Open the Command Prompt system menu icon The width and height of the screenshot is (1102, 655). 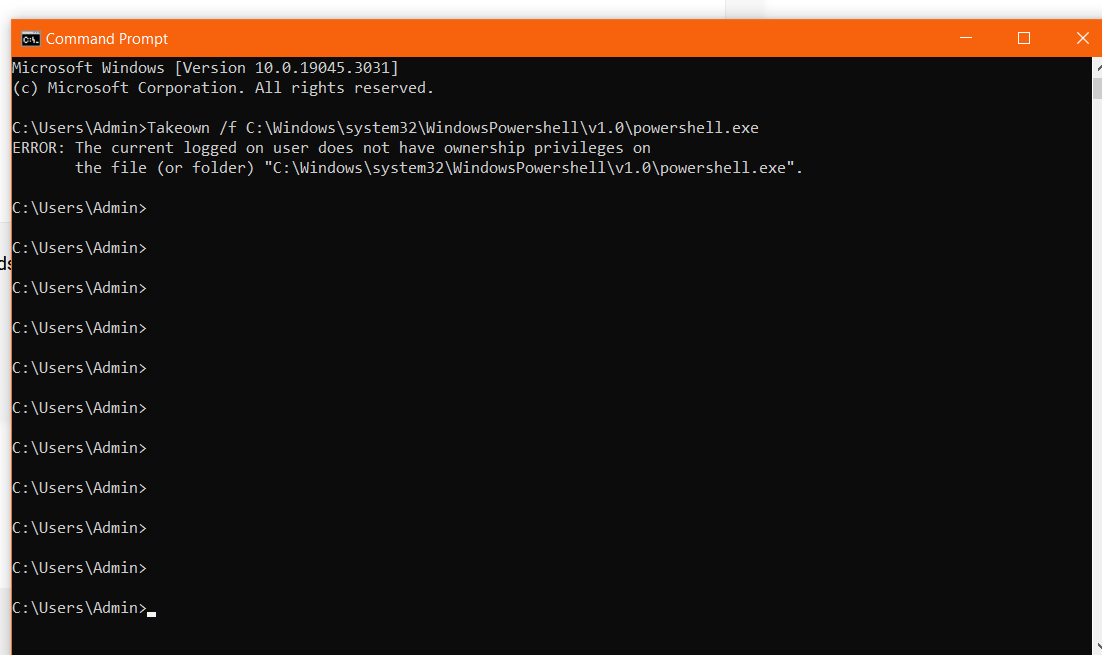30,39
